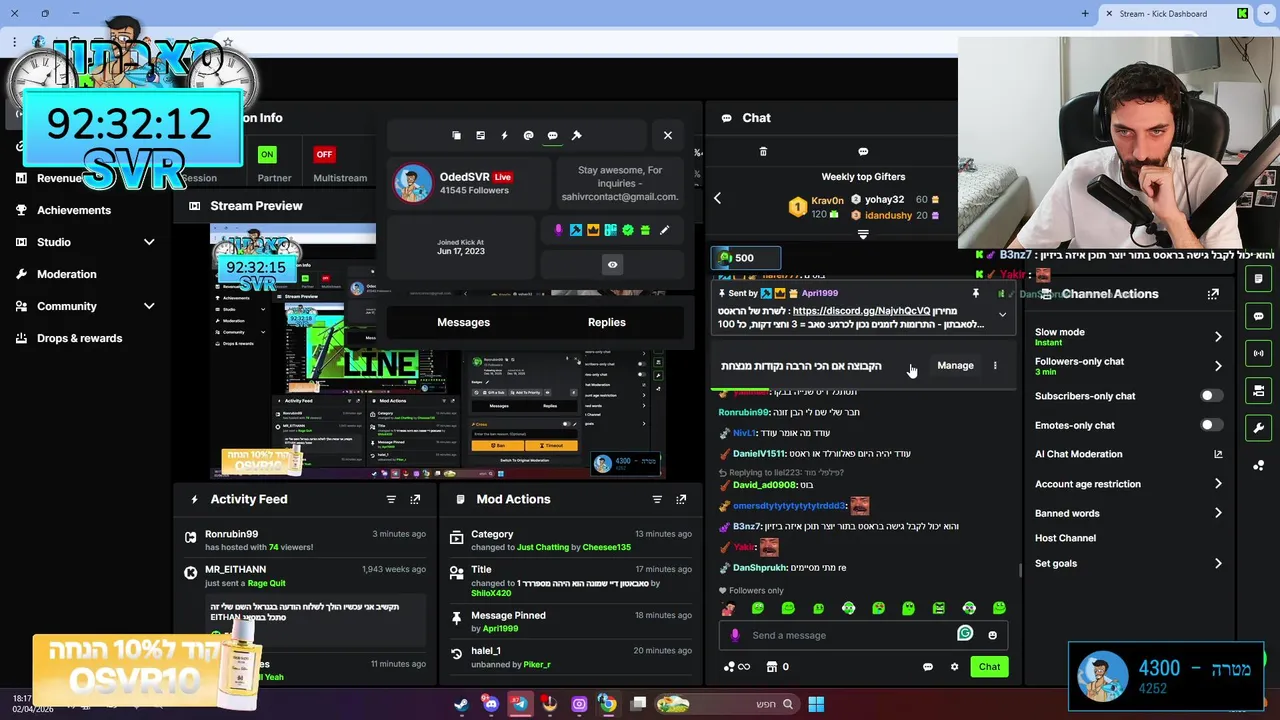Click the wrench icon in right sidebar
The image size is (1280, 720).
[x=1258, y=428]
